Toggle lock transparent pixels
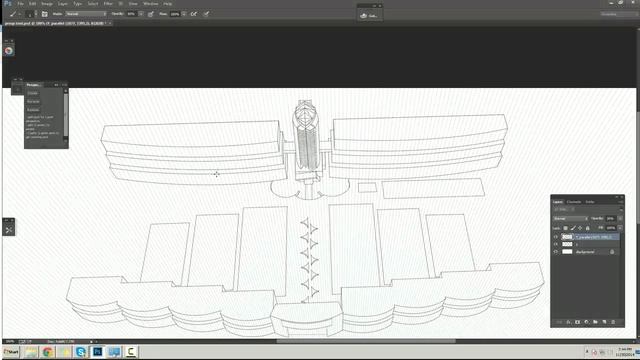The width and height of the screenshot is (640, 360). [565, 228]
